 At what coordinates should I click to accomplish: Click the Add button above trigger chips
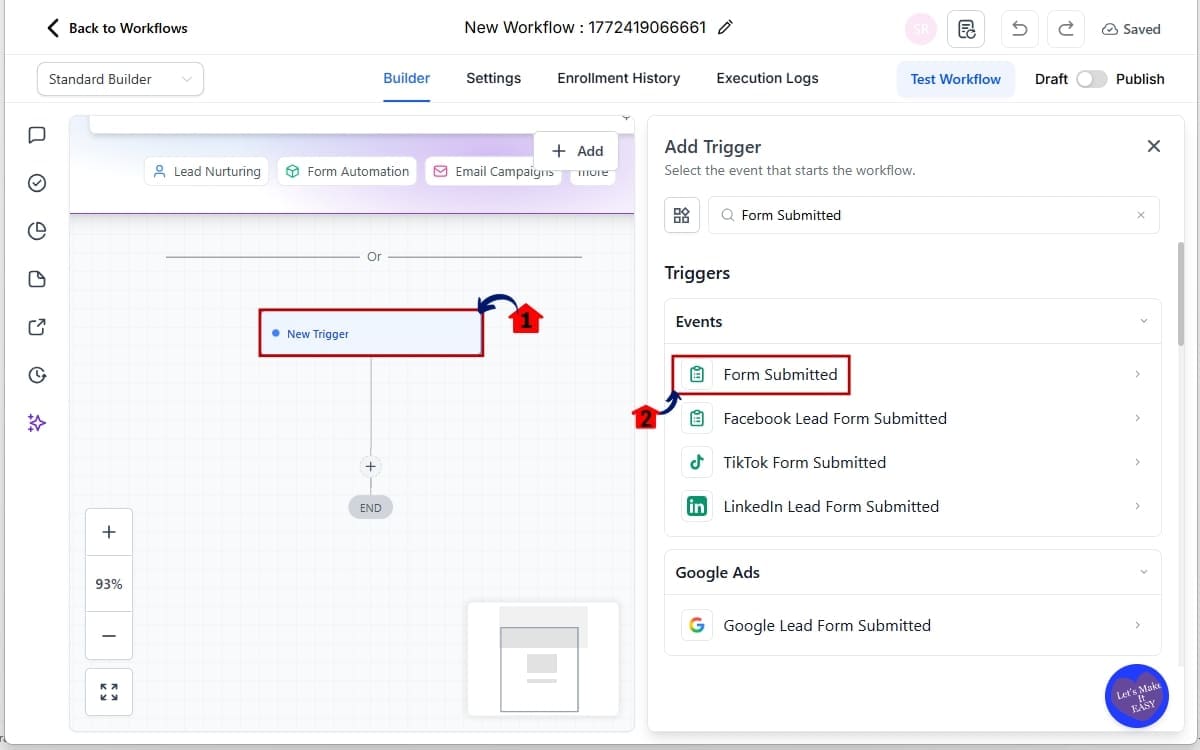575,150
